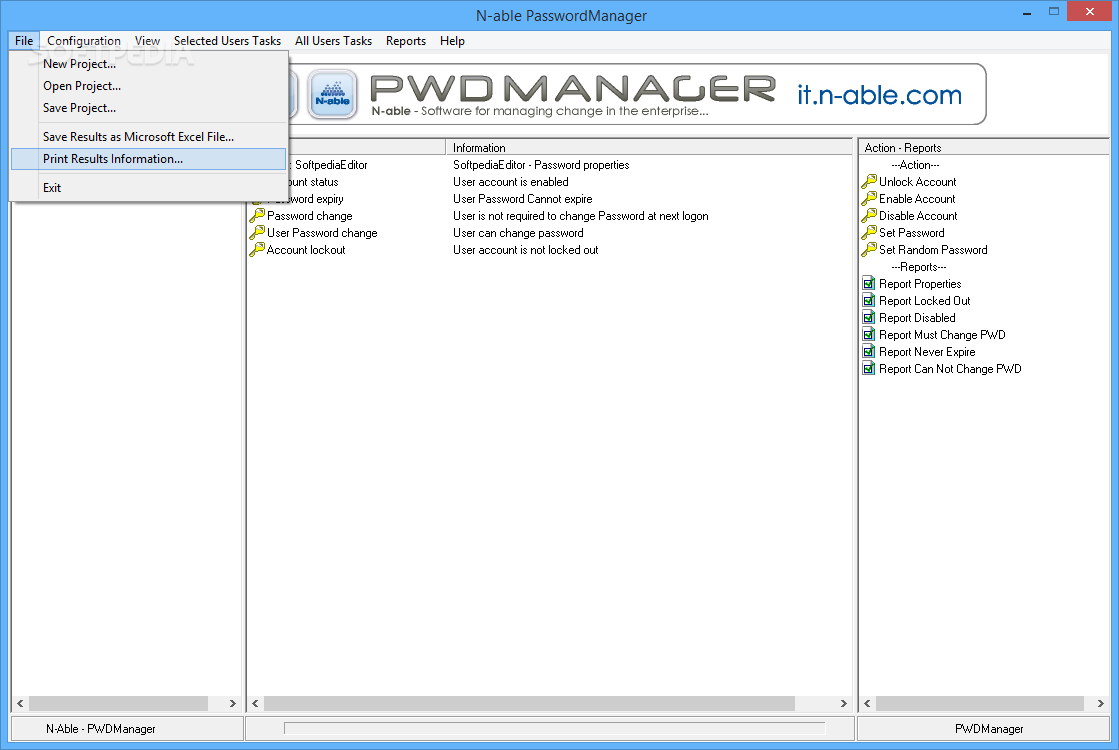Screen dimensions: 1119x750
Task: Click the key icon beside Account lockout row
Action: 257,250
